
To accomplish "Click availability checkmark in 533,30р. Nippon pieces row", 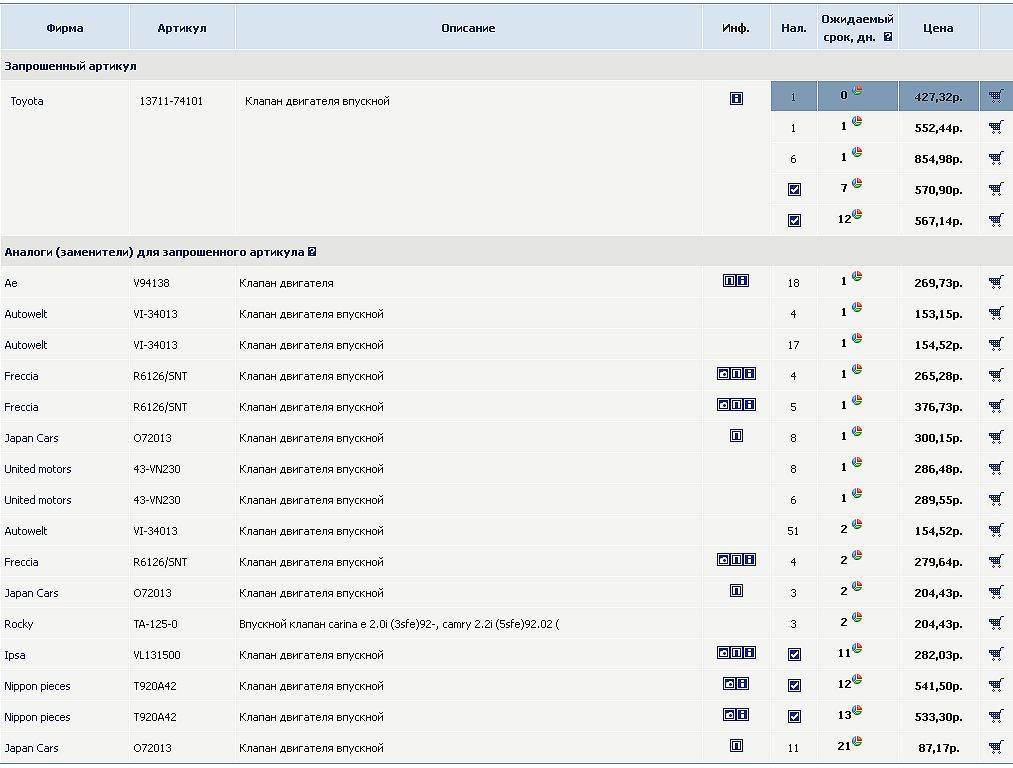I will point(794,717).
